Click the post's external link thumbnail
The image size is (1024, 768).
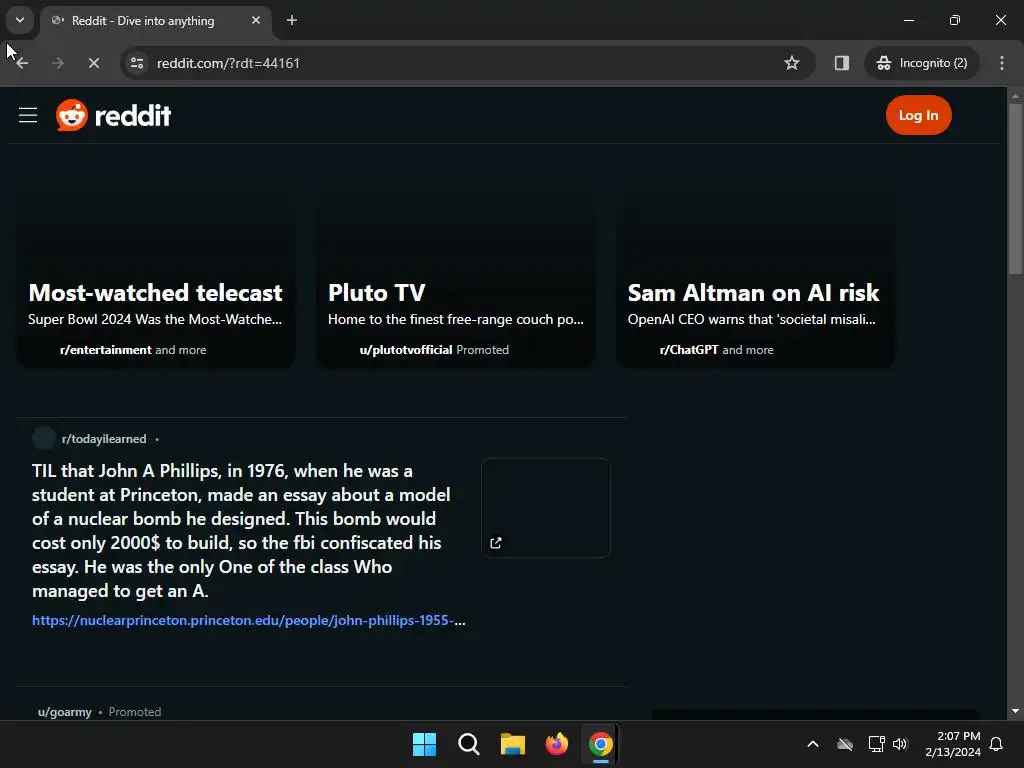(546, 508)
